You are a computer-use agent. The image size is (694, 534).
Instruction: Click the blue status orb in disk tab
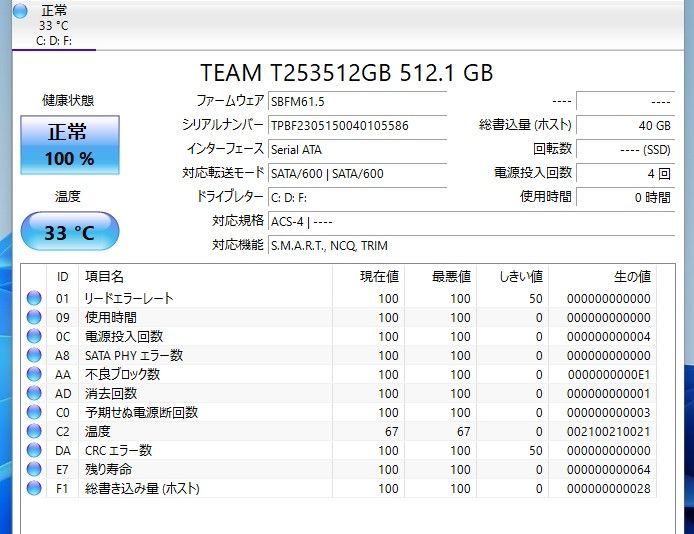[x=20, y=11]
